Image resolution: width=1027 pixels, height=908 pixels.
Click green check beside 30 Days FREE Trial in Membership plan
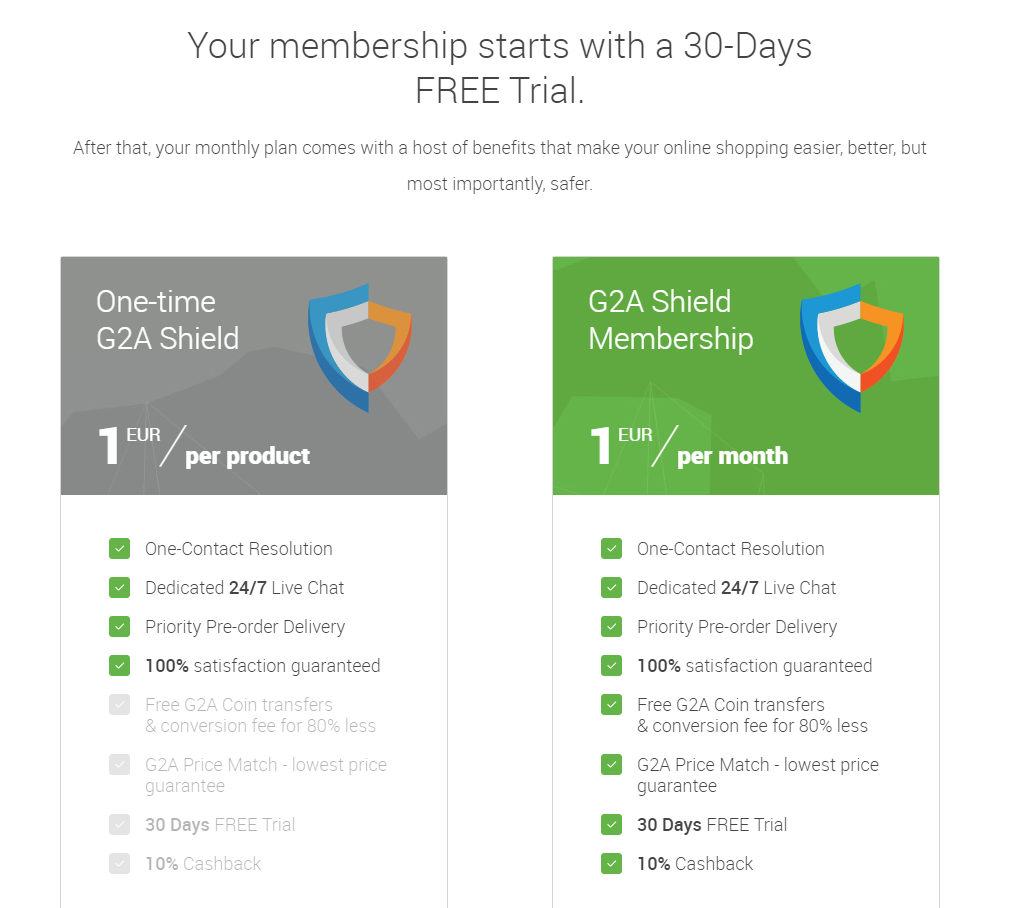pos(611,824)
